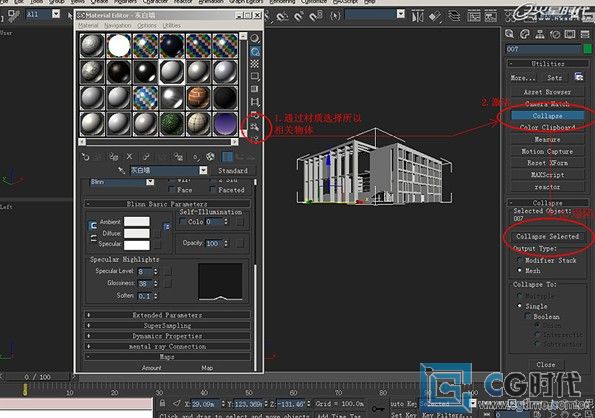The image size is (595, 418).
Task: Click the Collapse Selected button
Action: click(547, 236)
